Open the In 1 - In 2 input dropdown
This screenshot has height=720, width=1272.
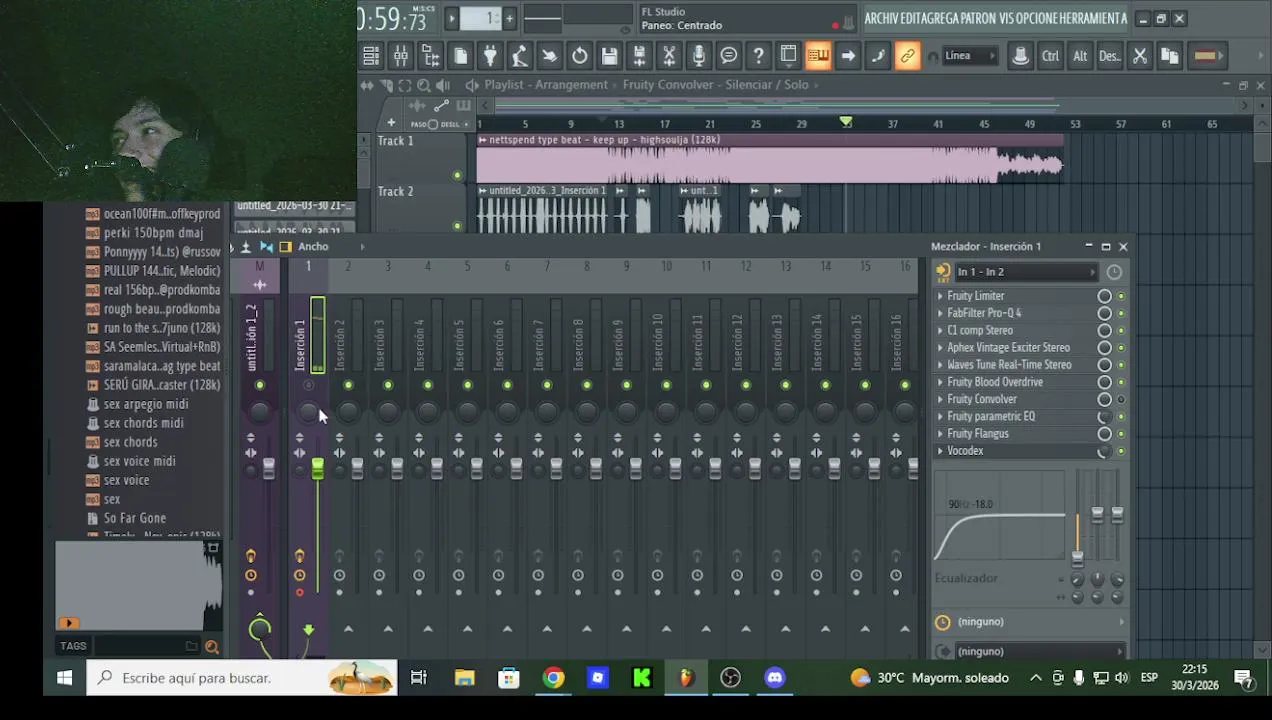(x=1026, y=272)
